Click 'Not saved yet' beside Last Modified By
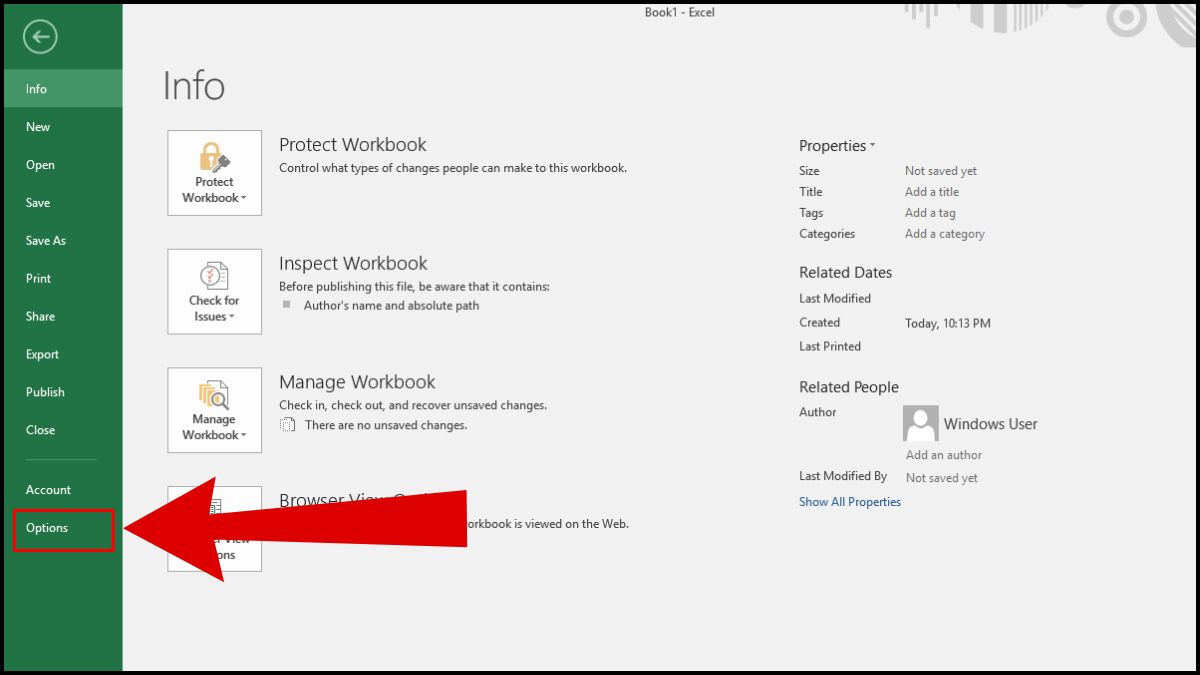The height and width of the screenshot is (675, 1200). [942, 478]
